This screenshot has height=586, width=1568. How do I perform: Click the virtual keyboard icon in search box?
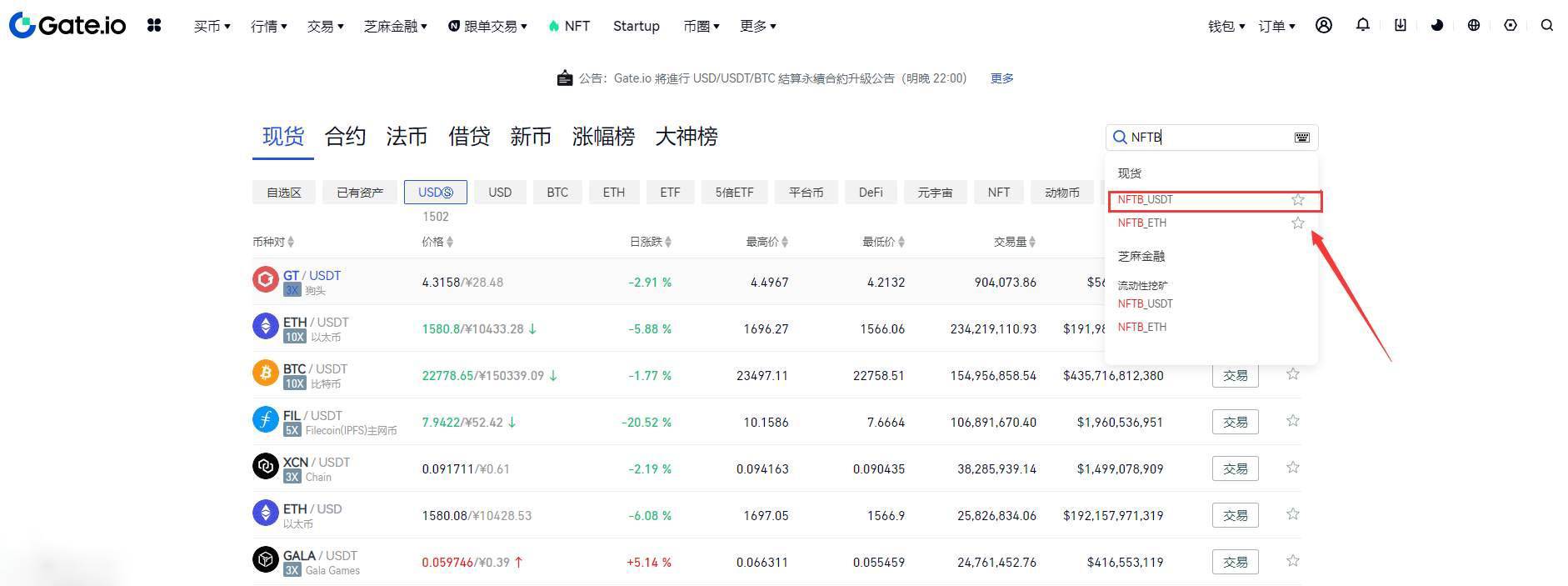point(1302,138)
